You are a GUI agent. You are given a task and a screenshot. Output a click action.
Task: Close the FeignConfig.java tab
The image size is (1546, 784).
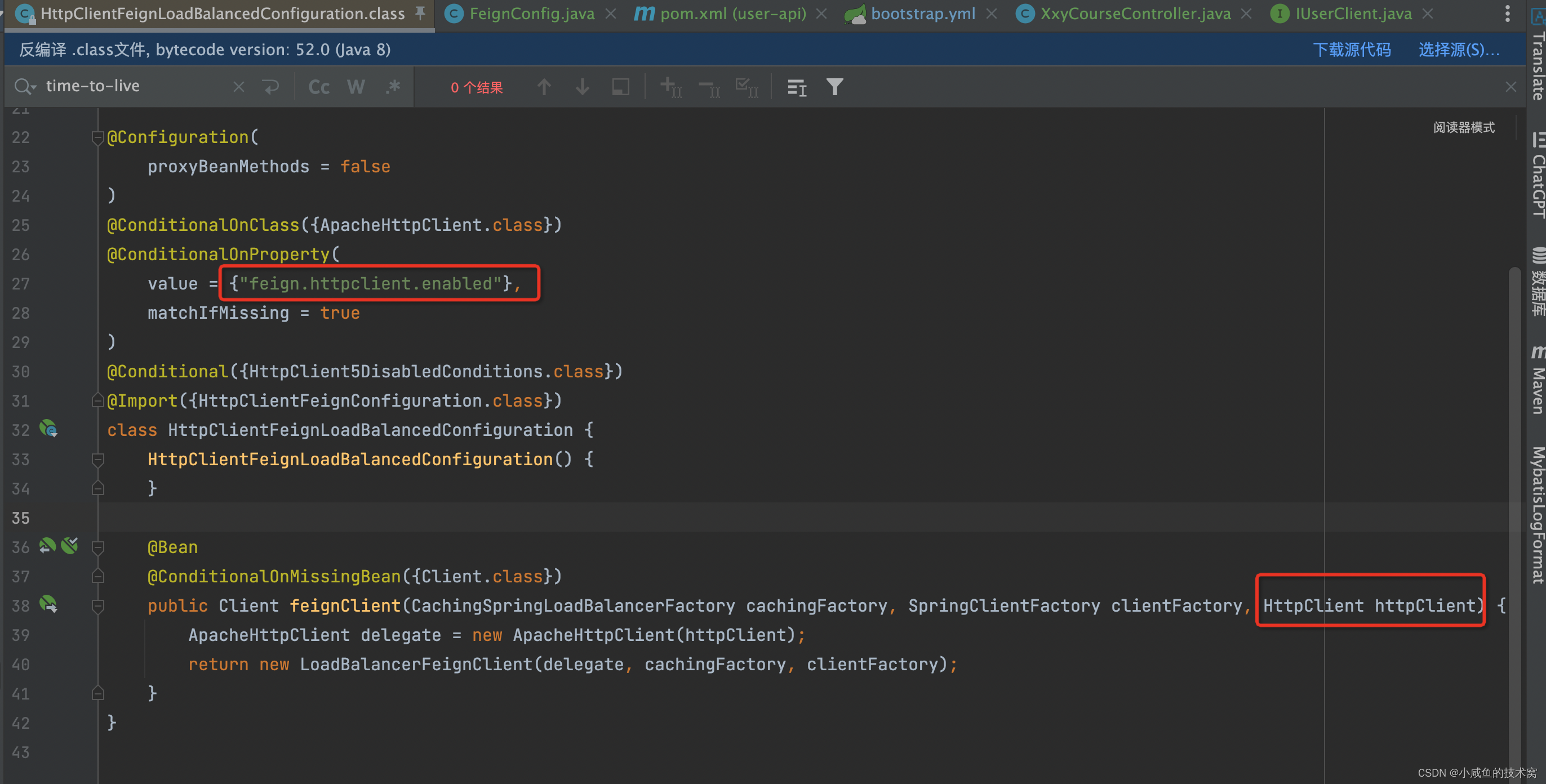click(610, 13)
